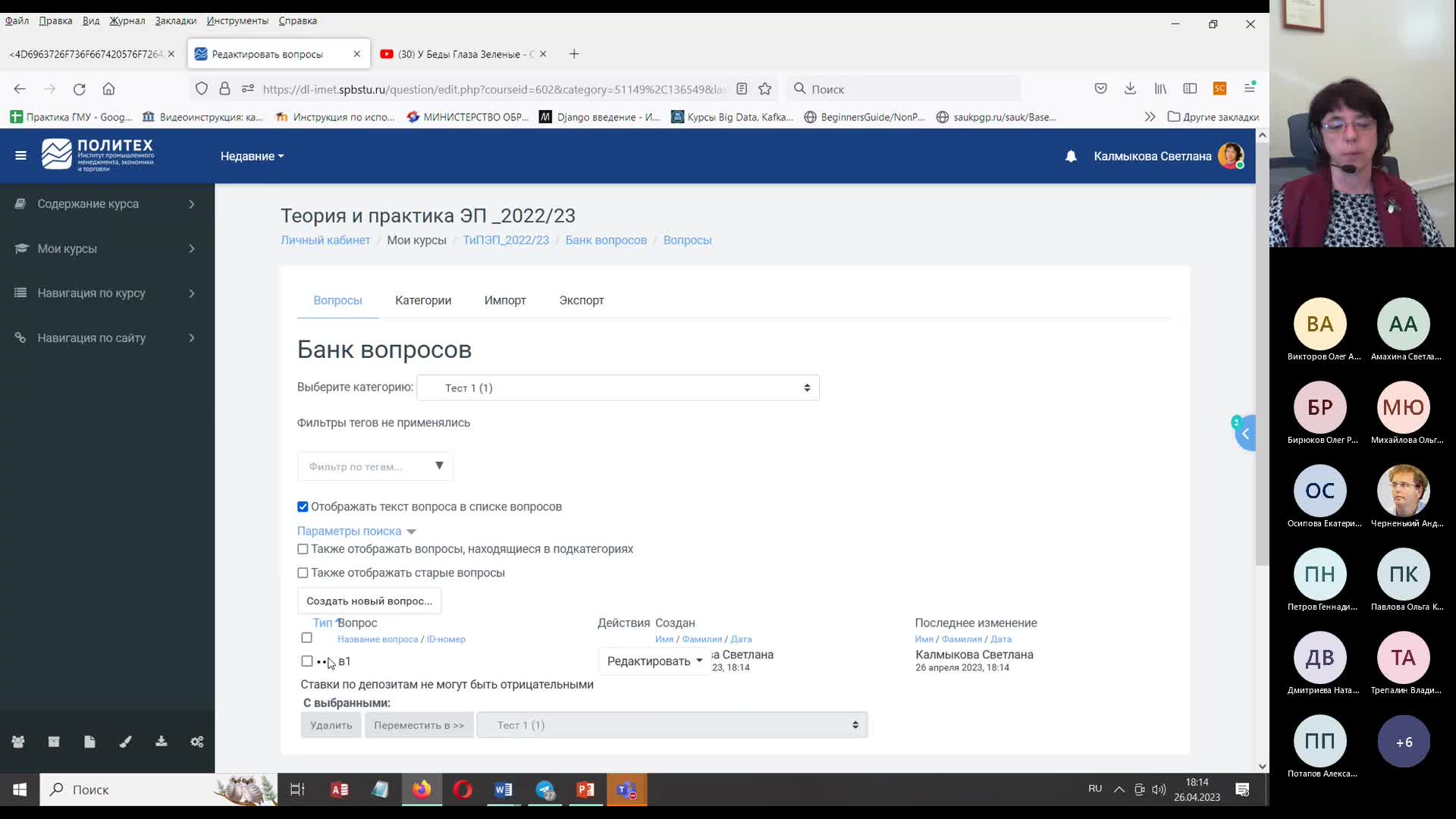This screenshot has width=1456, height=819.
Task: Select the в1 question checkbox
Action: click(306, 661)
